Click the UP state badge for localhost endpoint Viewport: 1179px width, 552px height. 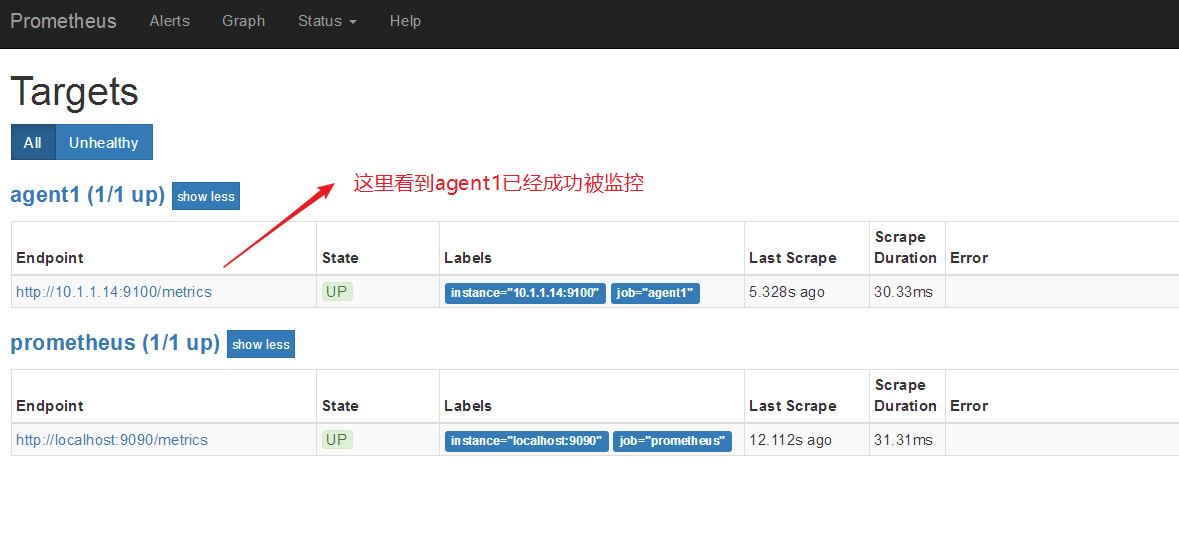click(337, 439)
